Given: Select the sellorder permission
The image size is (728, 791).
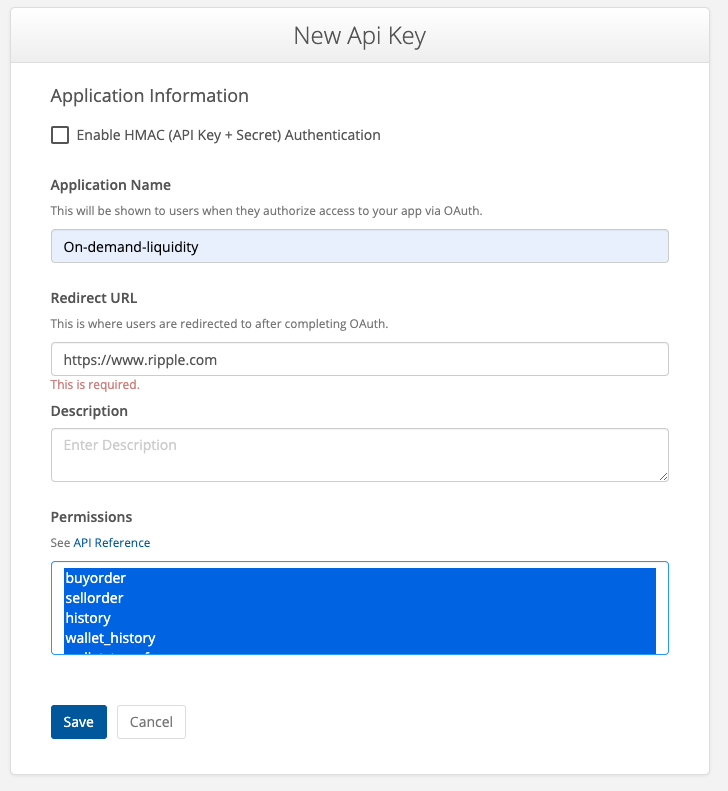Looking at the screenshot, I should (94, 598).
